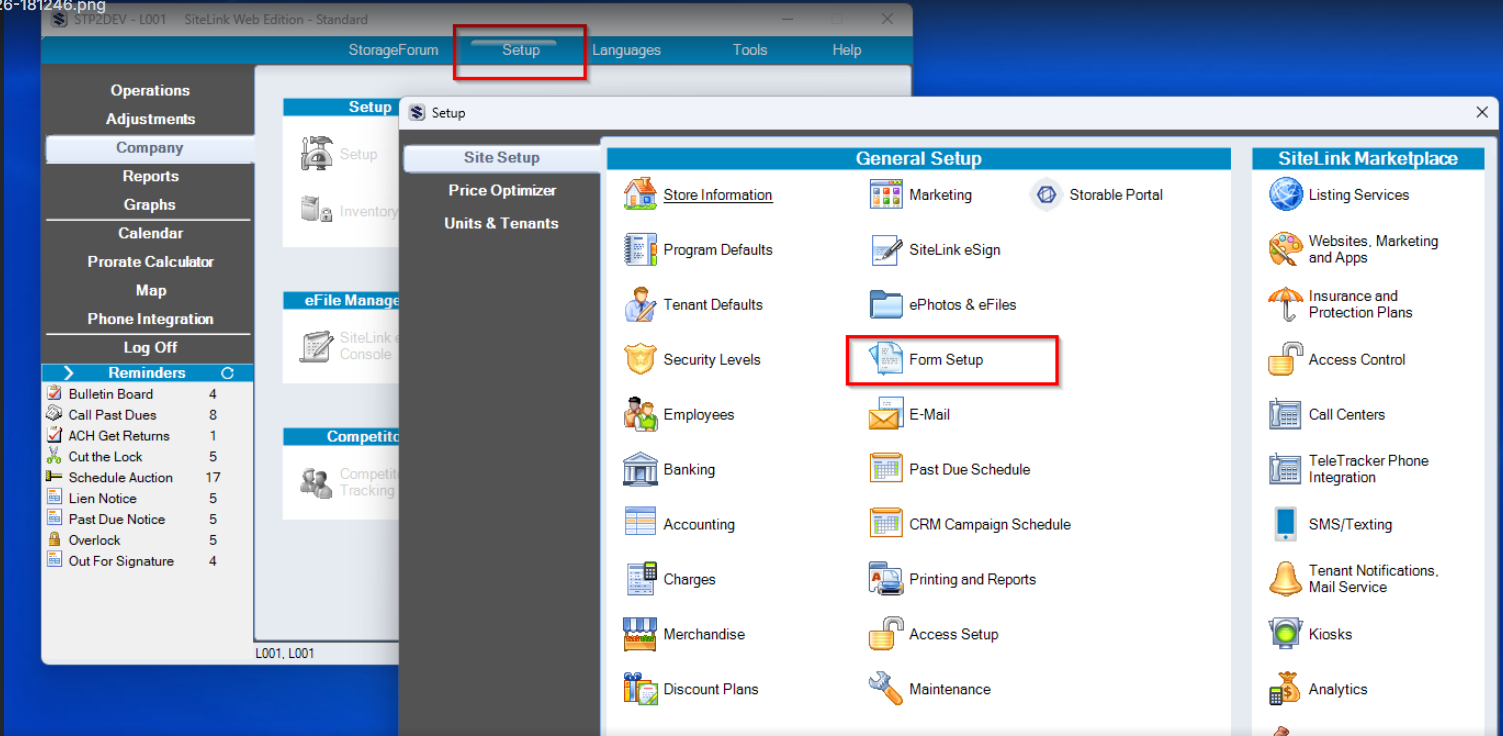This screenshot has height=736, width=1503.
Task: Open E-Mail envelope icon
Action: point(886,414)
